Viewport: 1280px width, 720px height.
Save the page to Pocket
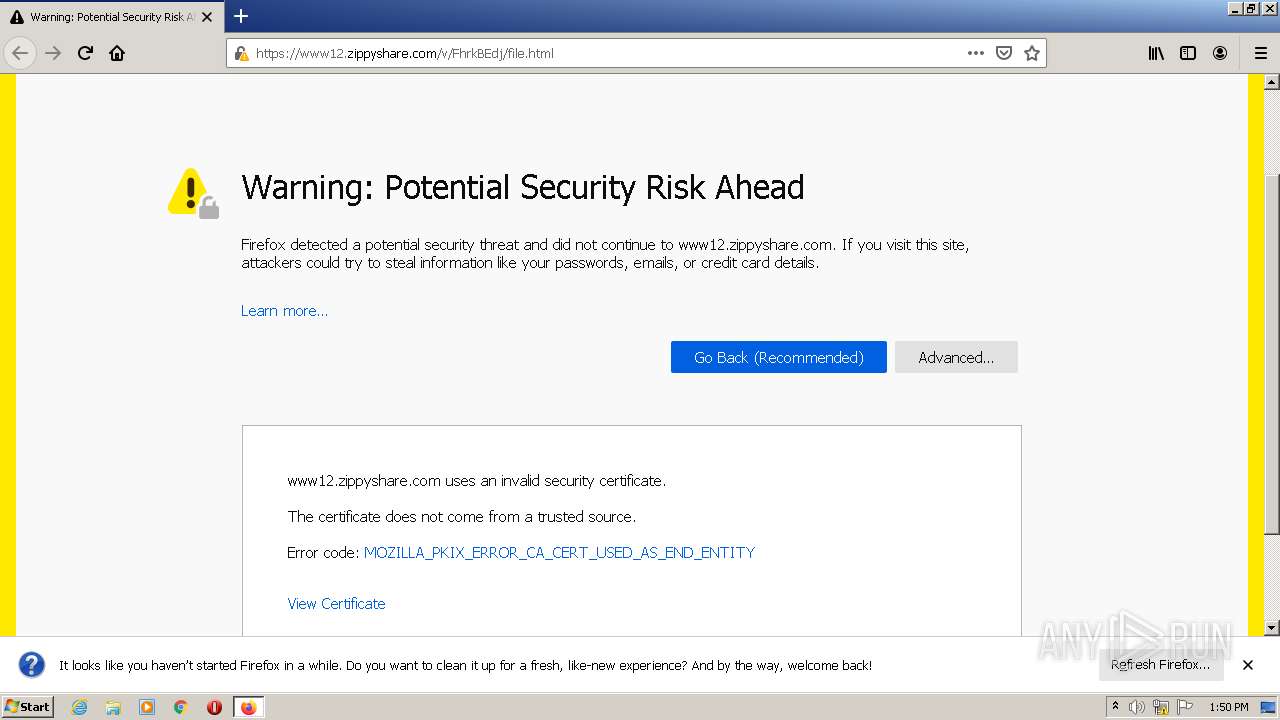(x=1004, y=53)
